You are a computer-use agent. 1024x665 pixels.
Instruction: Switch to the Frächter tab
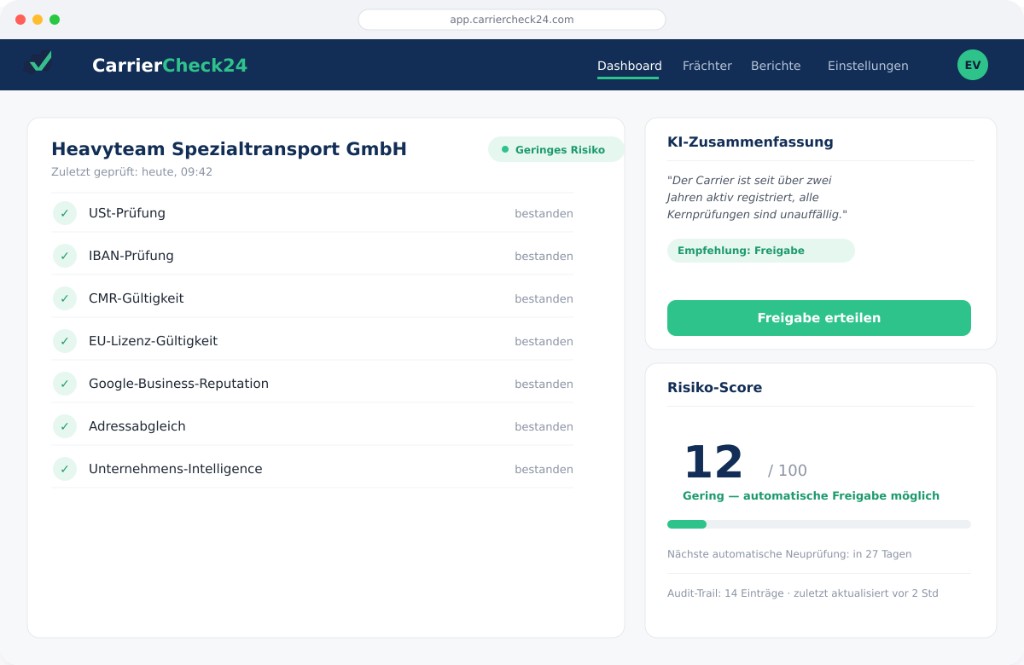(x=707, y=65)
